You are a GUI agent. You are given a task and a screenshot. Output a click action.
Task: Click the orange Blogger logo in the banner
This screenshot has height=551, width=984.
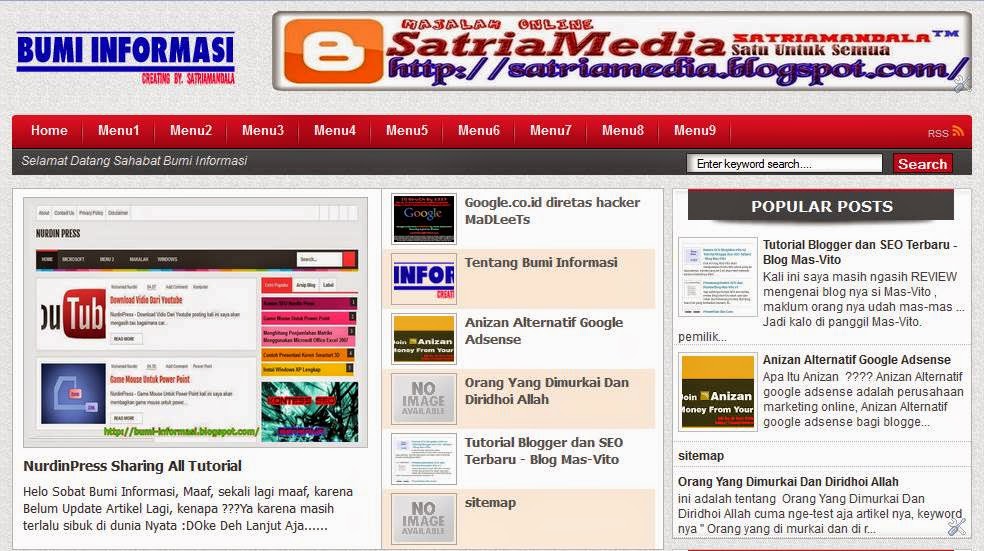click(x=333, y=51)
